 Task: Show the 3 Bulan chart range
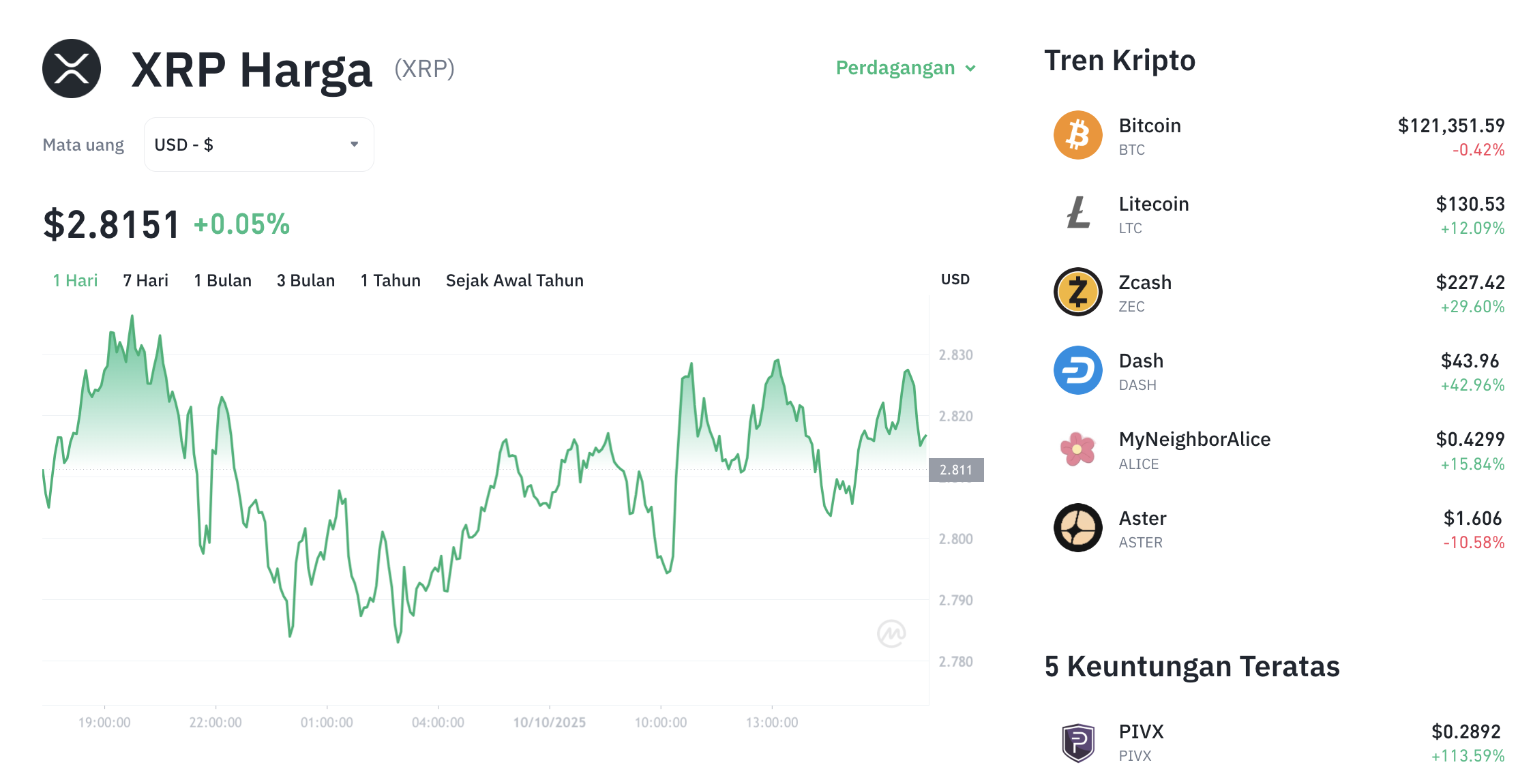coord(306,281)
